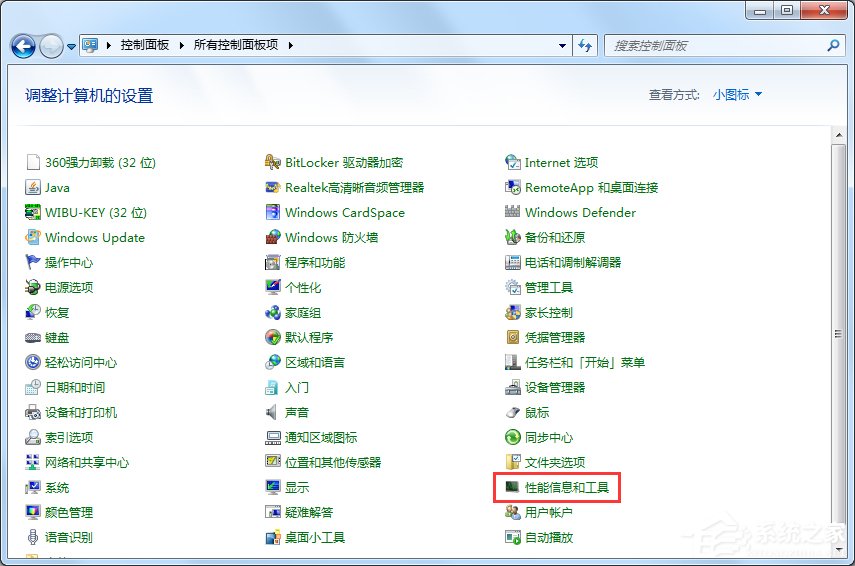
Task: Open the 家庭组 link
Action: pos(303,312)
